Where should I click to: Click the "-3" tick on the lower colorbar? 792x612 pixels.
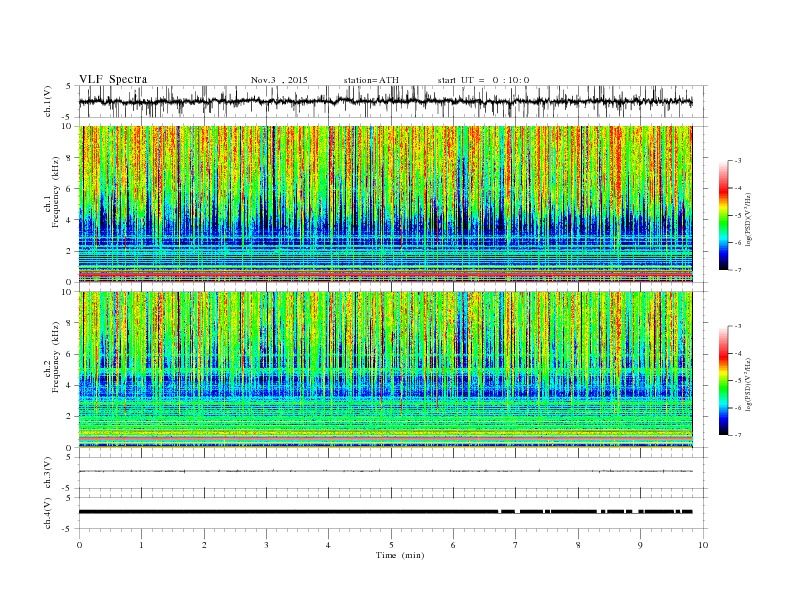[738, 326]
